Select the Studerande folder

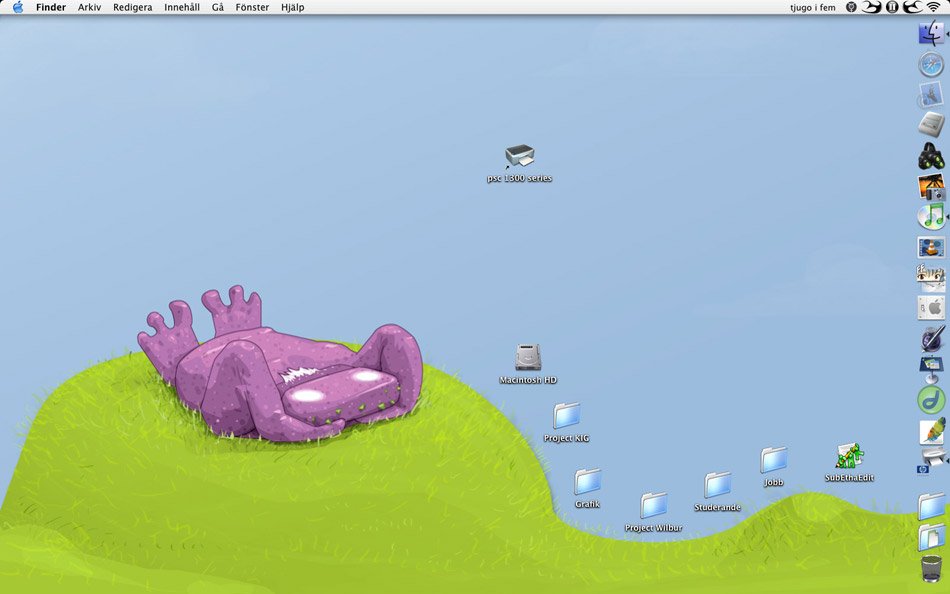point(717,485)
